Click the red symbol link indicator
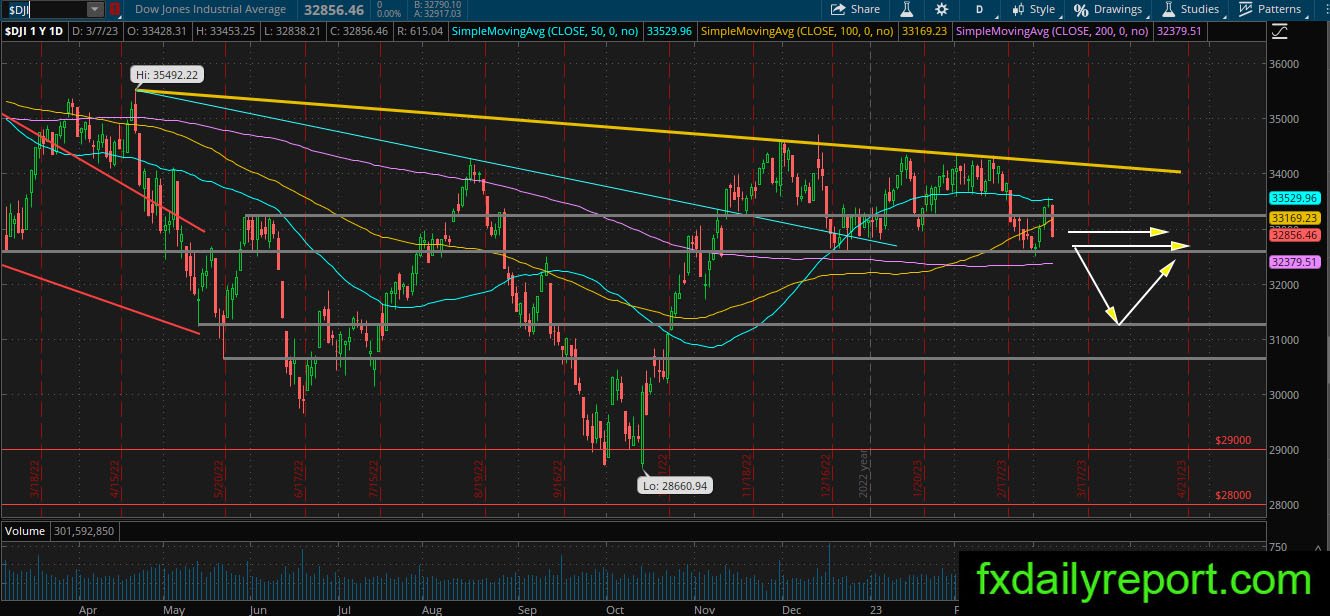 (114, 9)
